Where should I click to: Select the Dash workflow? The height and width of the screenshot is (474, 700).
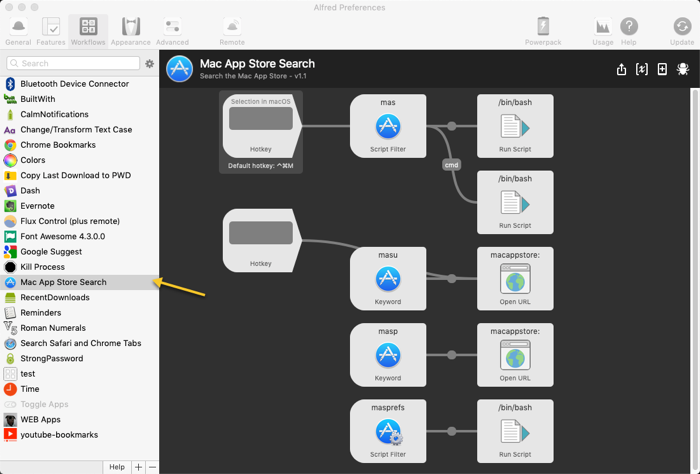[x=79, y=191]
